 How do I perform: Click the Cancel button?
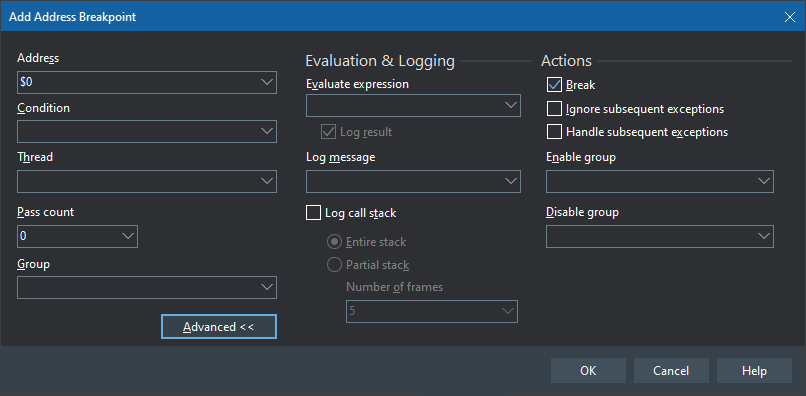671,371
